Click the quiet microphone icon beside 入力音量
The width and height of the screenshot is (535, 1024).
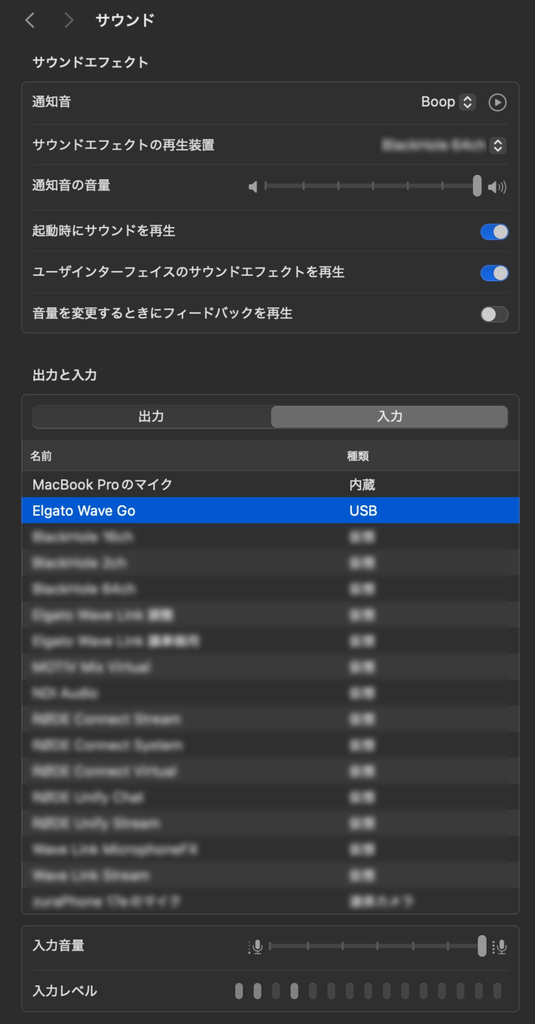click(256, 946)
